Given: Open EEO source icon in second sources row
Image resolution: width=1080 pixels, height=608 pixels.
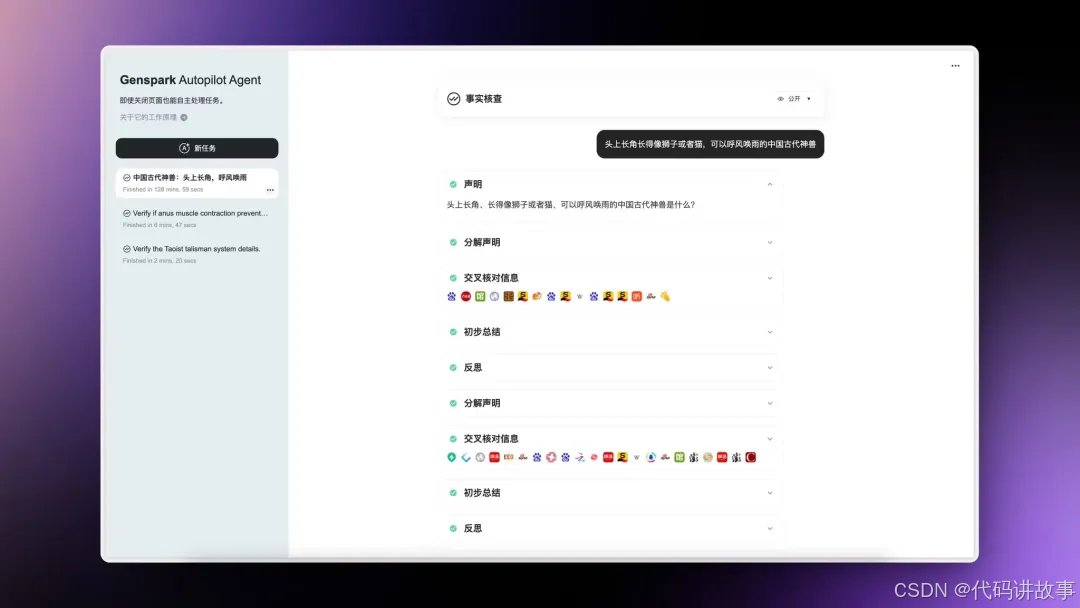Looking at the screenshot, I should pos(509,457).
